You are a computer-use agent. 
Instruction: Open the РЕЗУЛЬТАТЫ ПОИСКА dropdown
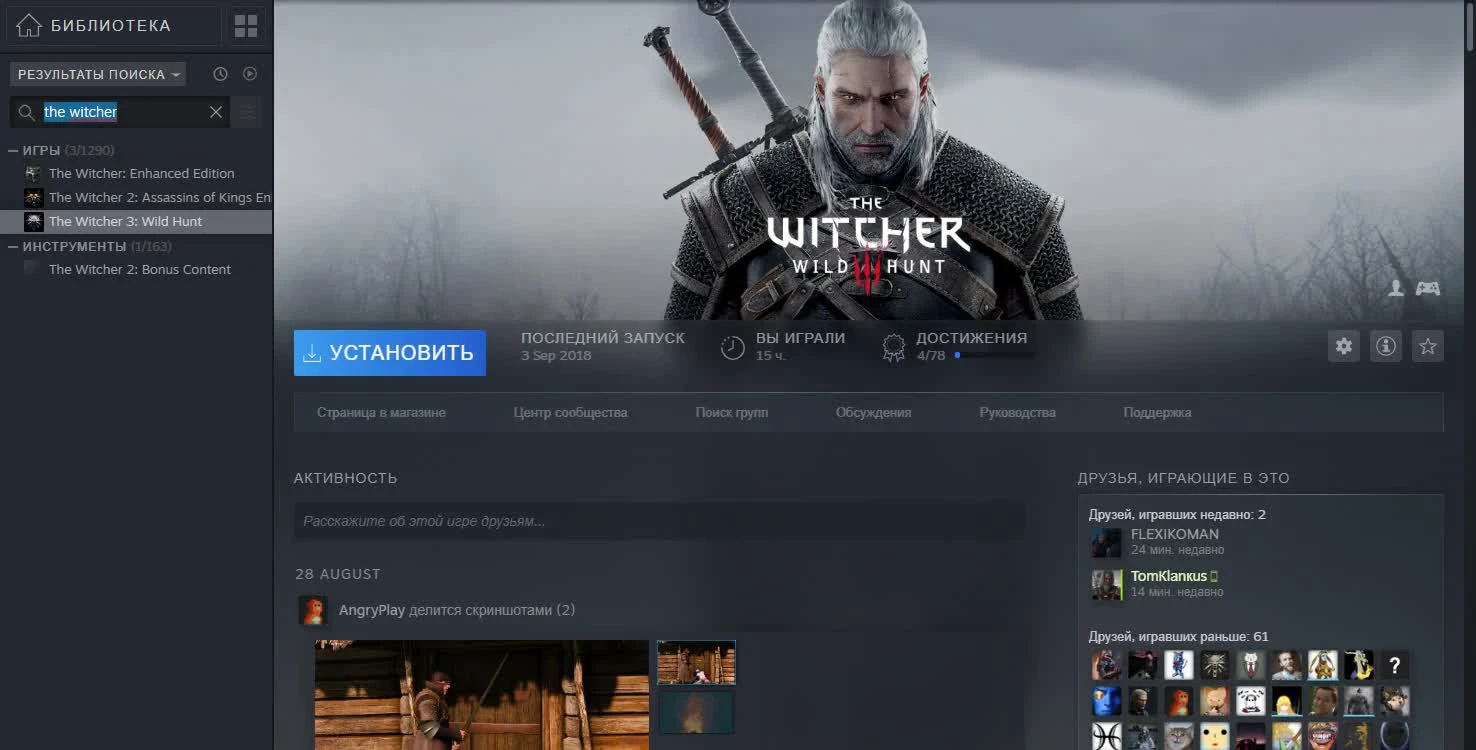[98, 74]
